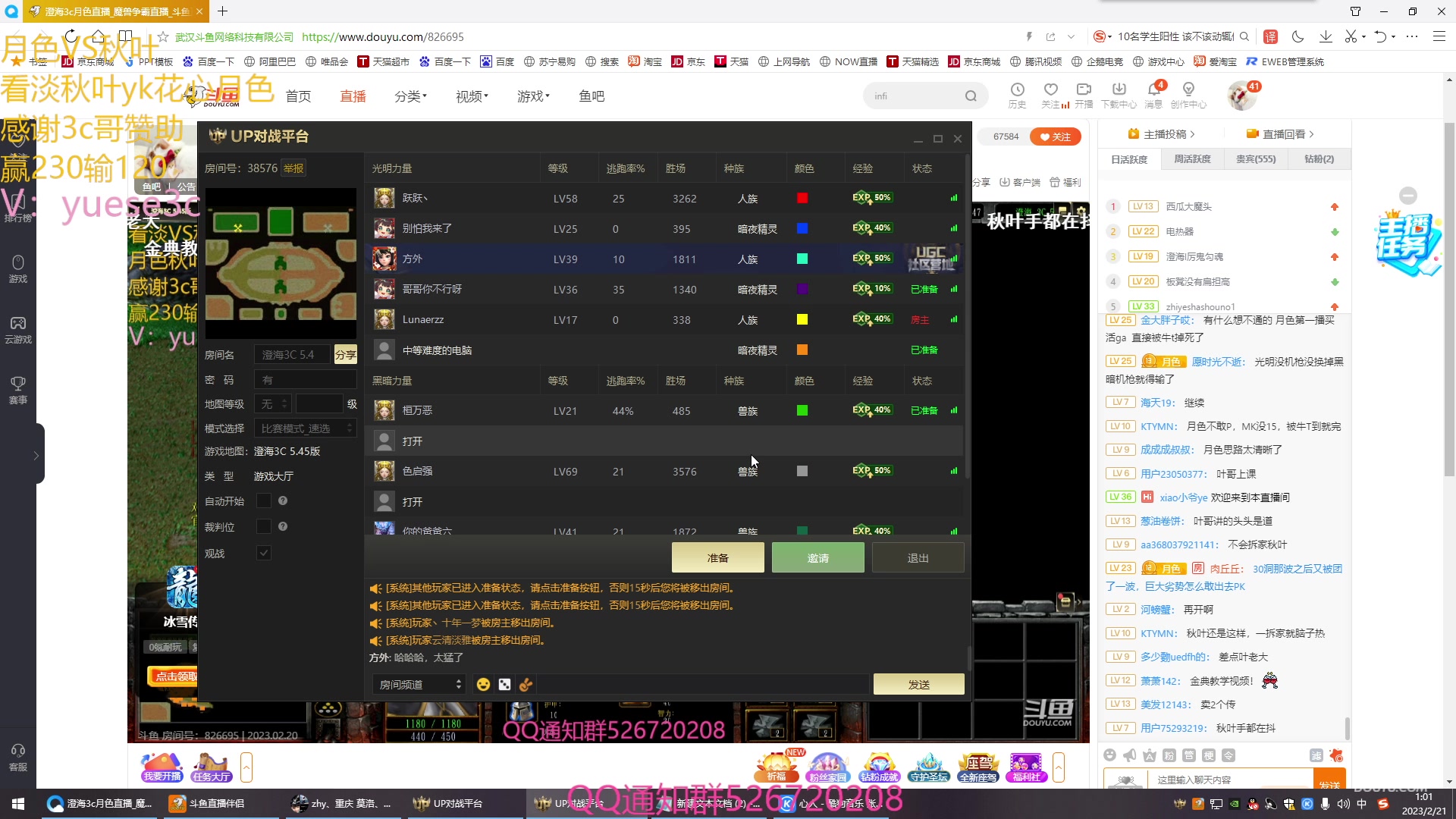Go to 首页 in Douyu nav
This screenshot has height=819, width=1456.
[x=298, y=96]
